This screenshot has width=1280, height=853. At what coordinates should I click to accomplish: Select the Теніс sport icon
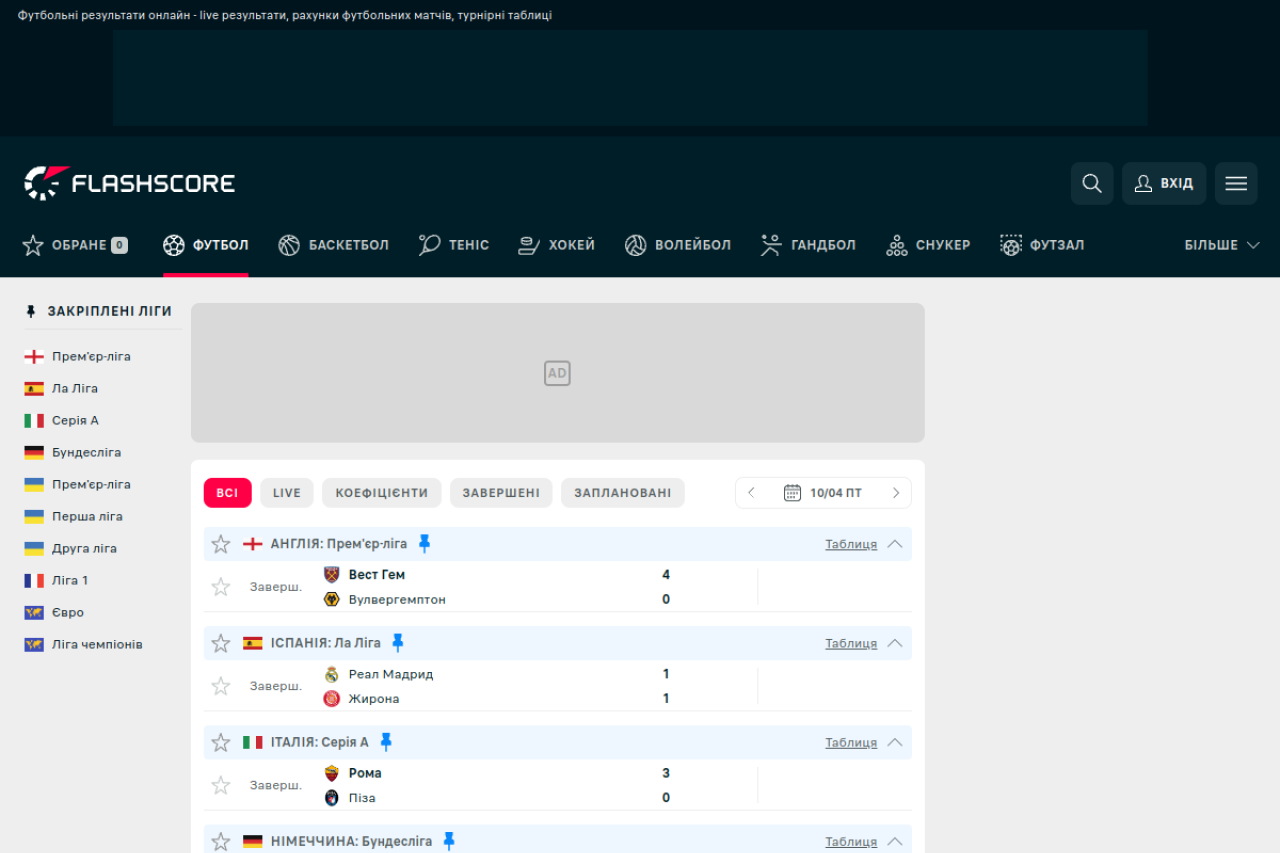click(428, 244)
